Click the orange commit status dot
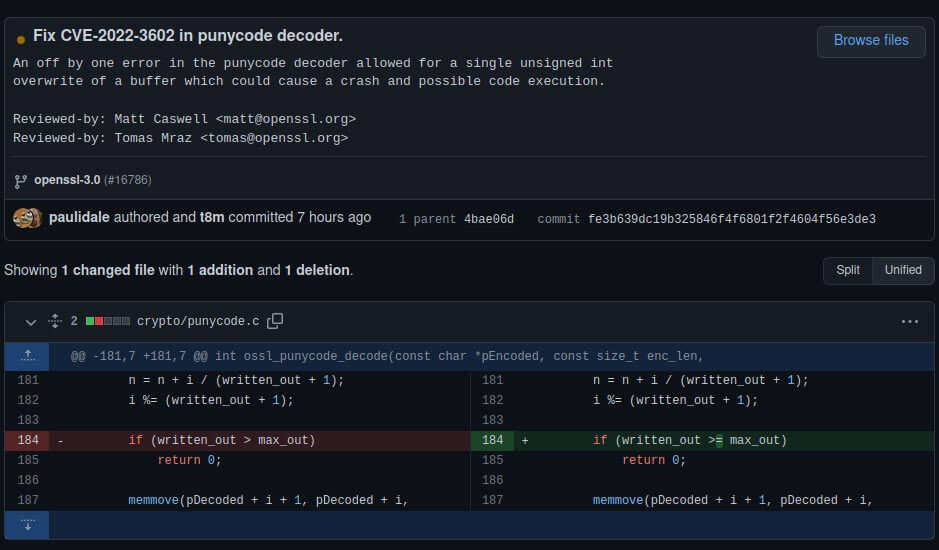 tap(21, 40)
